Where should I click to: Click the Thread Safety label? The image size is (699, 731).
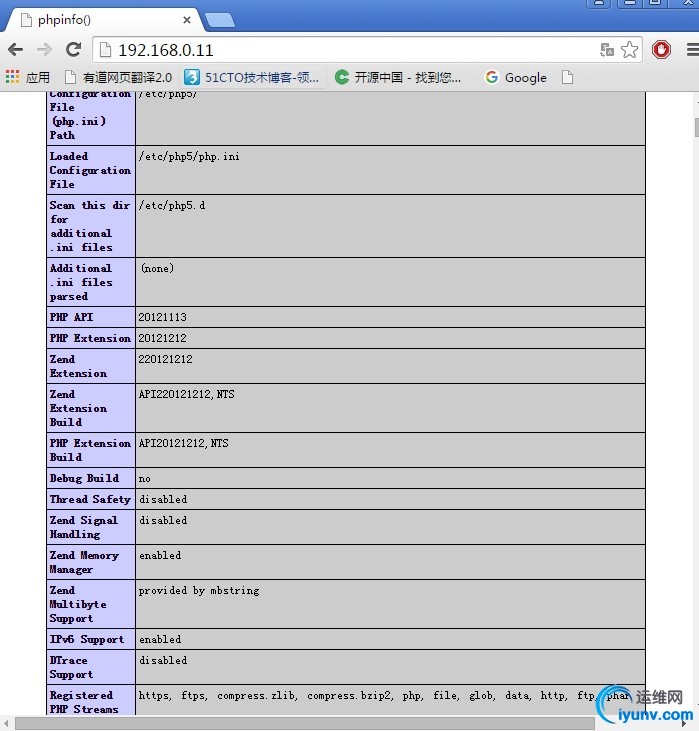[x=90, y=499]
